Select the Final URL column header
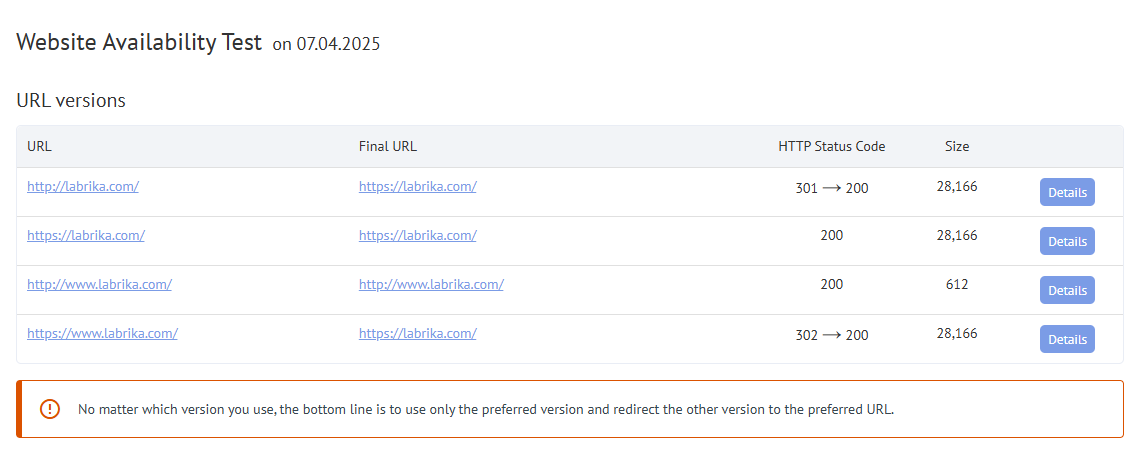1139x454 pixels. [388, 146]
